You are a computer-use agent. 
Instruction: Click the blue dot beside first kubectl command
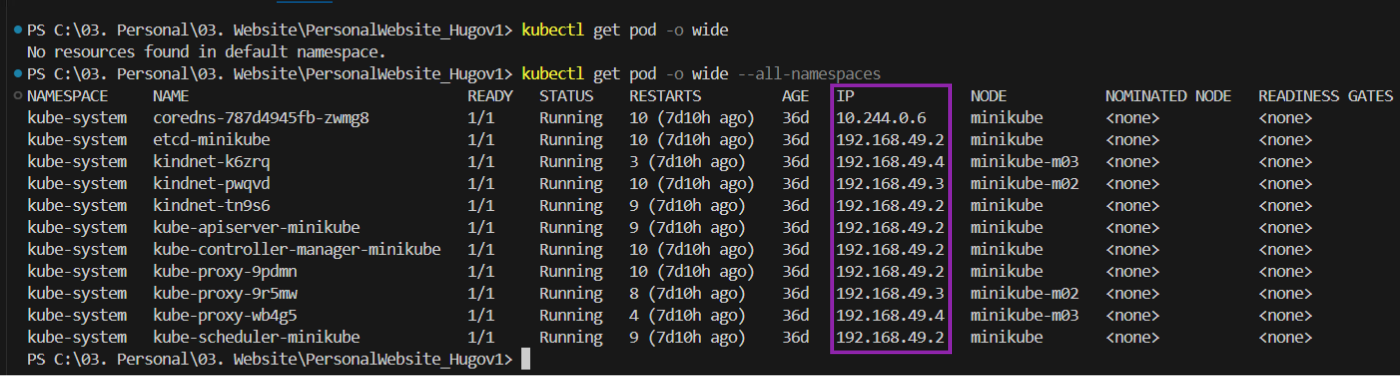coord(18,30)
